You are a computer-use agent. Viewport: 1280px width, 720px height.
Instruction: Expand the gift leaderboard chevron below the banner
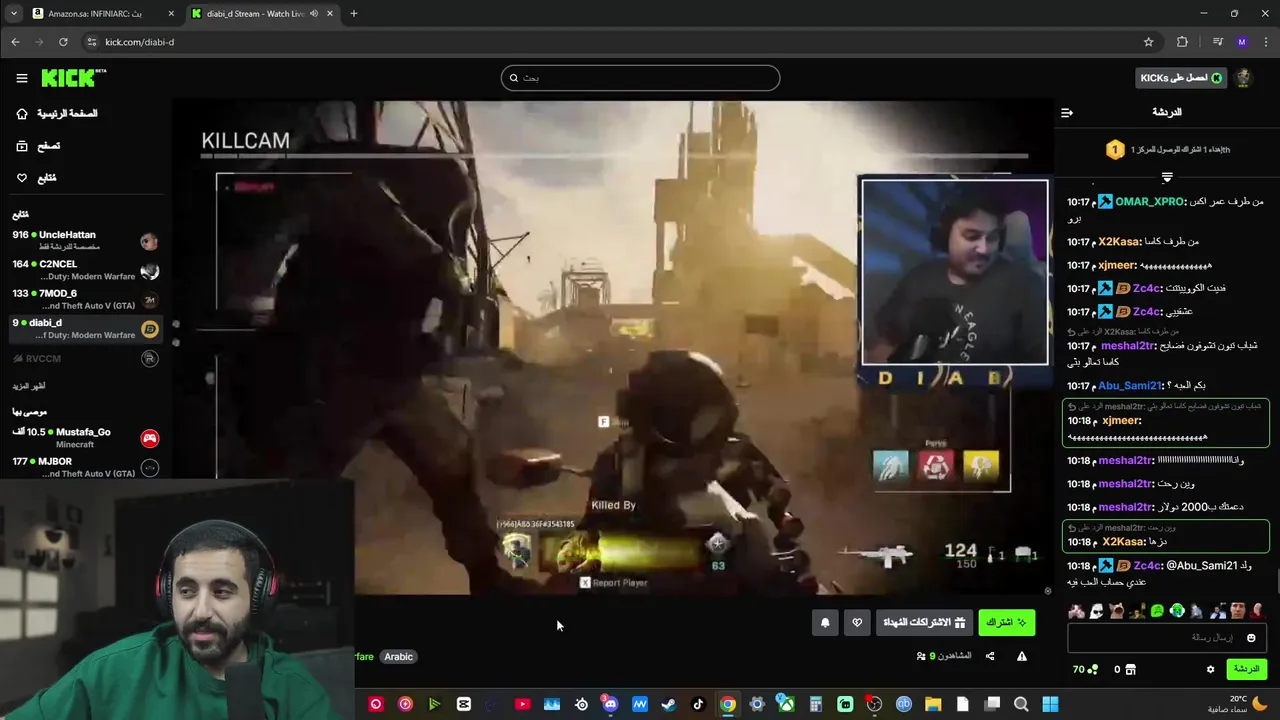pyautogui.click(x=1167, y=177)
